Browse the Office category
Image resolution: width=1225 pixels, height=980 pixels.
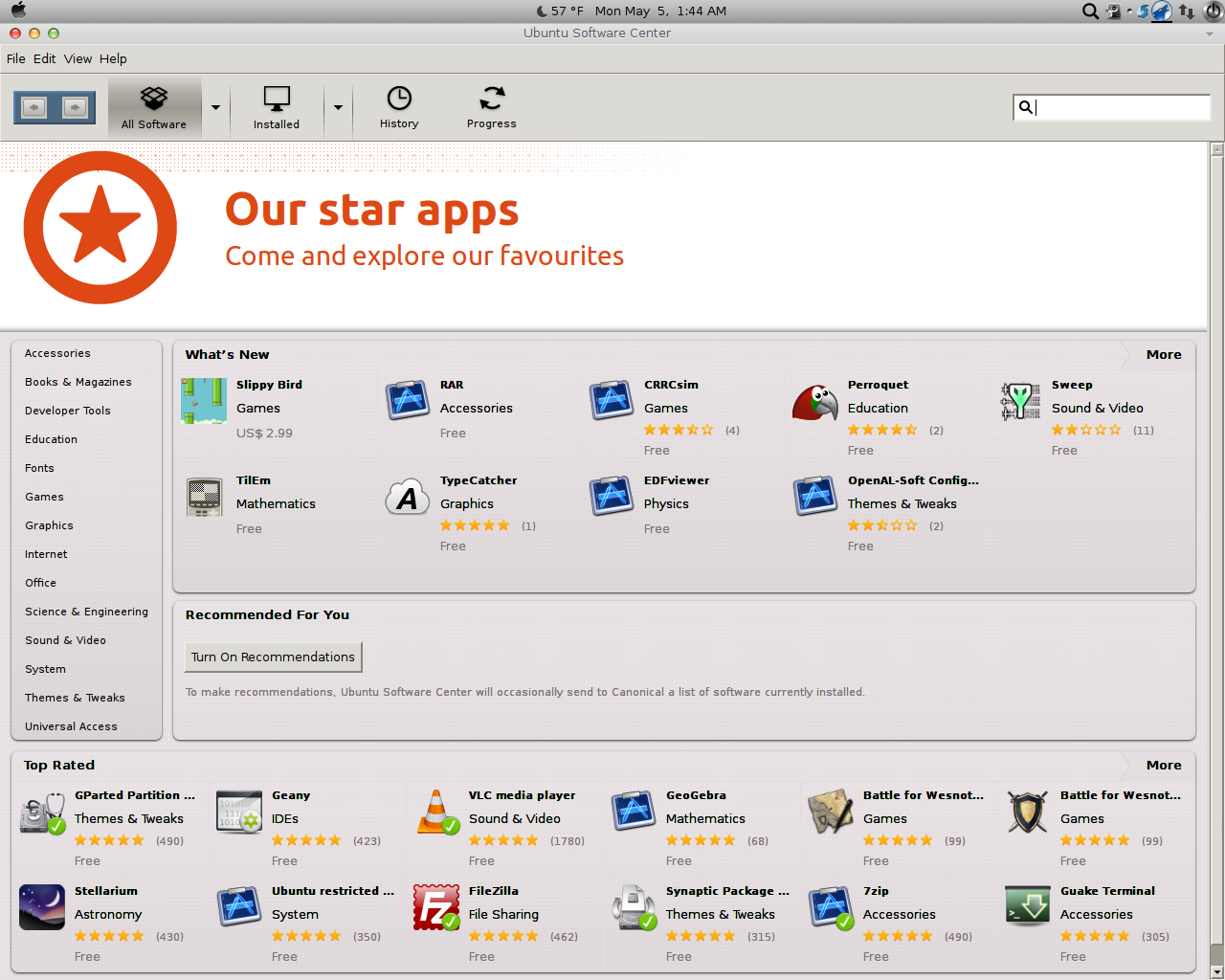click(x=40, y=583)
